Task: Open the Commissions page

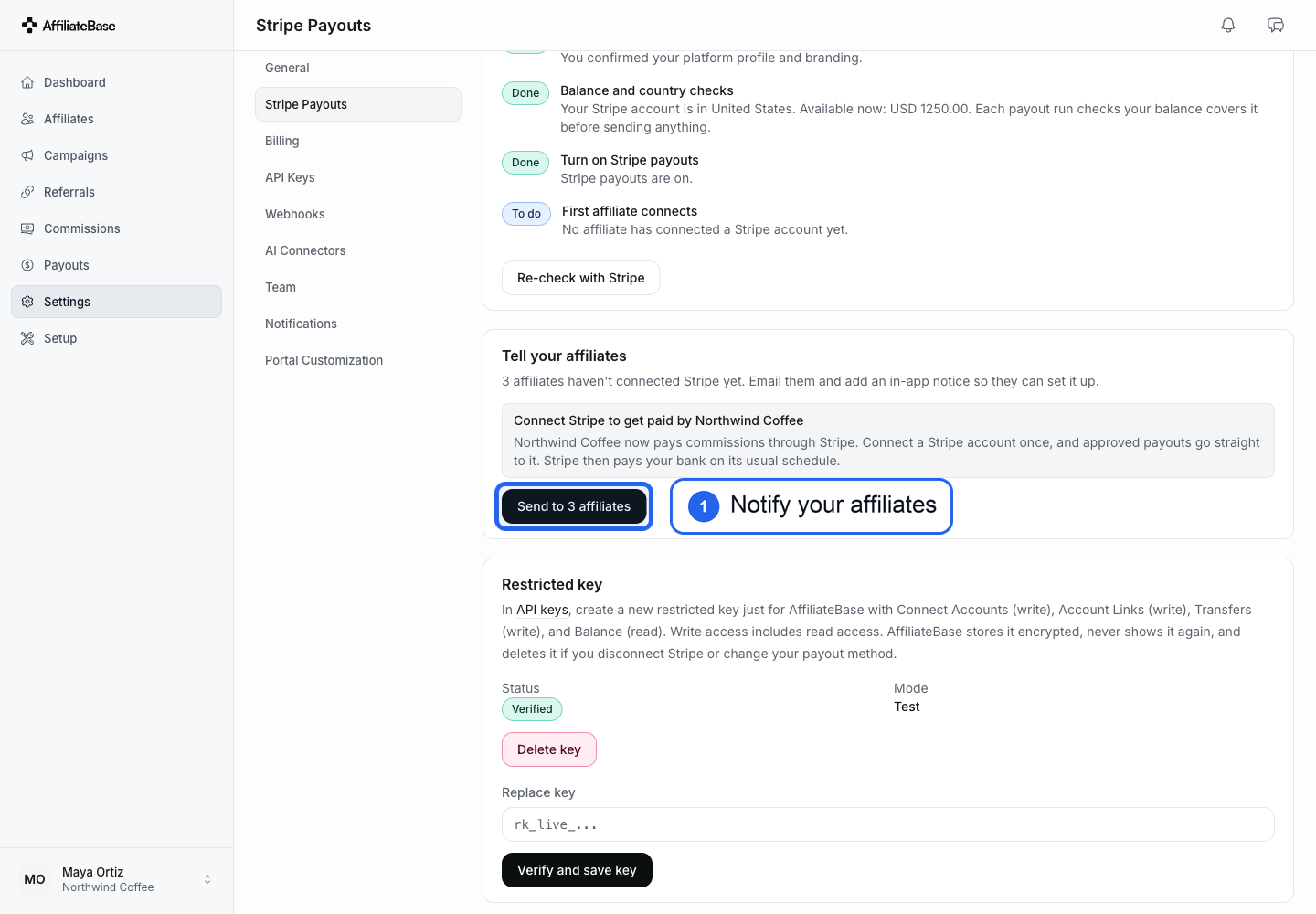Action: 116,228
